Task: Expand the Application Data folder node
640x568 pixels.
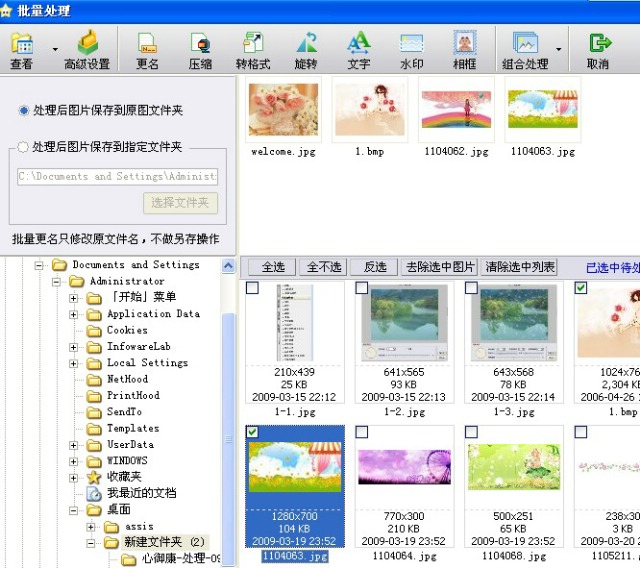Action: [x=73, y=315]
